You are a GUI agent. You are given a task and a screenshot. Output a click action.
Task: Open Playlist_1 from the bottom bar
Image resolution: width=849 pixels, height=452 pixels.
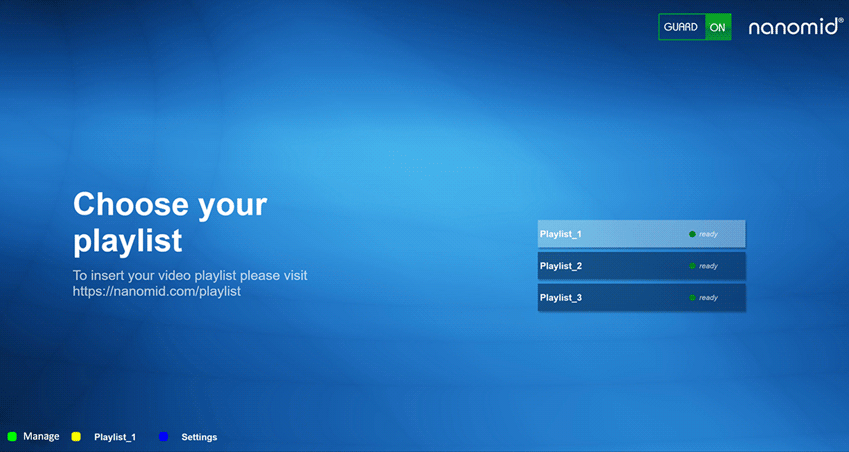[x=115, y=437]
